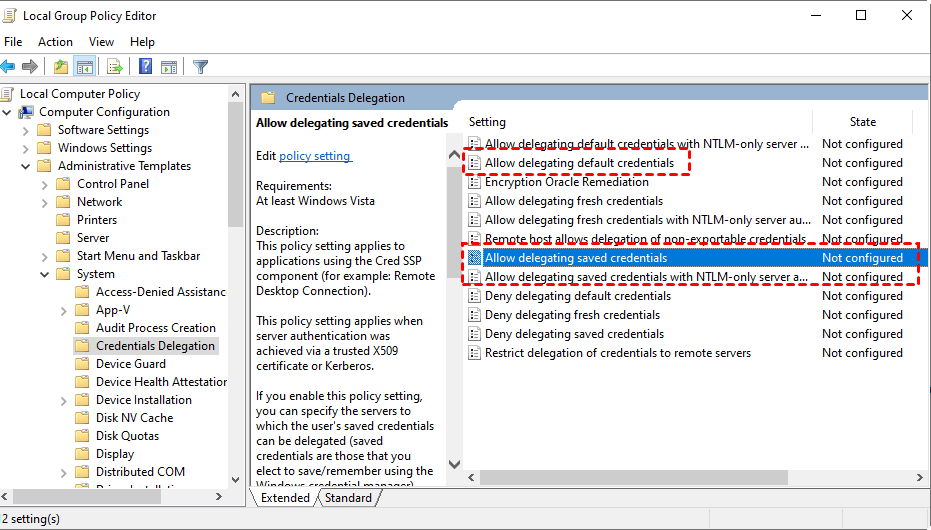This screenshot has width=931, height=530.
Task: Toggle the Show/Hide Console Tree button
Action: 85,67
